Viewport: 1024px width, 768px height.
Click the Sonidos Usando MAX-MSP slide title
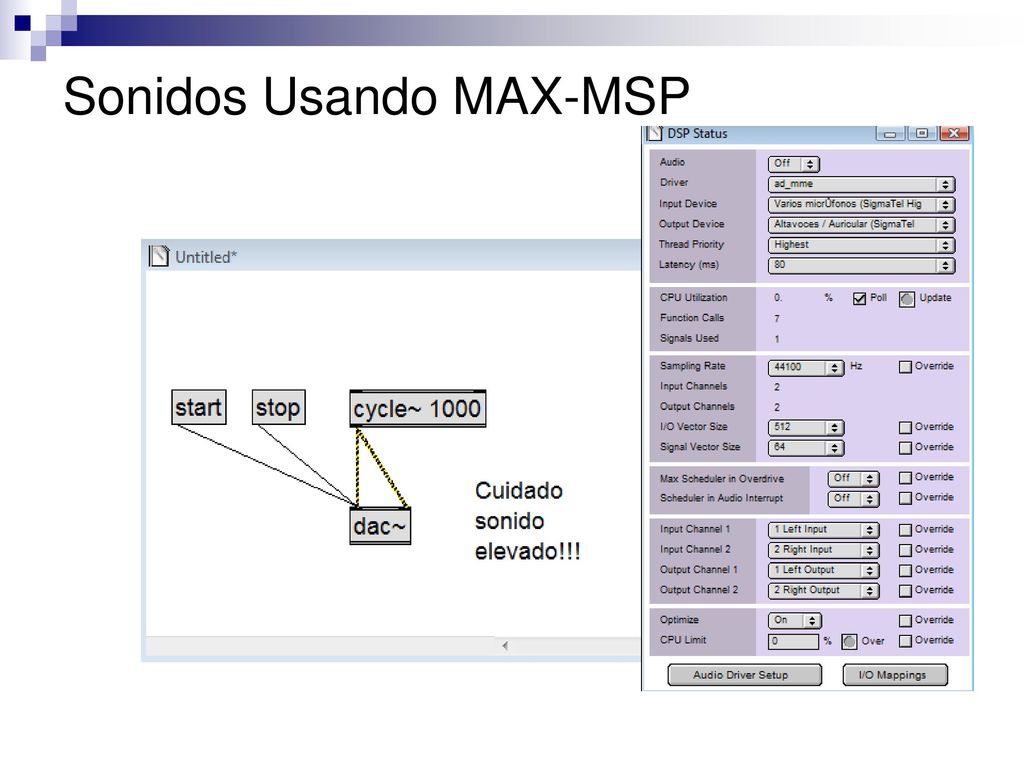coord(376,97)
